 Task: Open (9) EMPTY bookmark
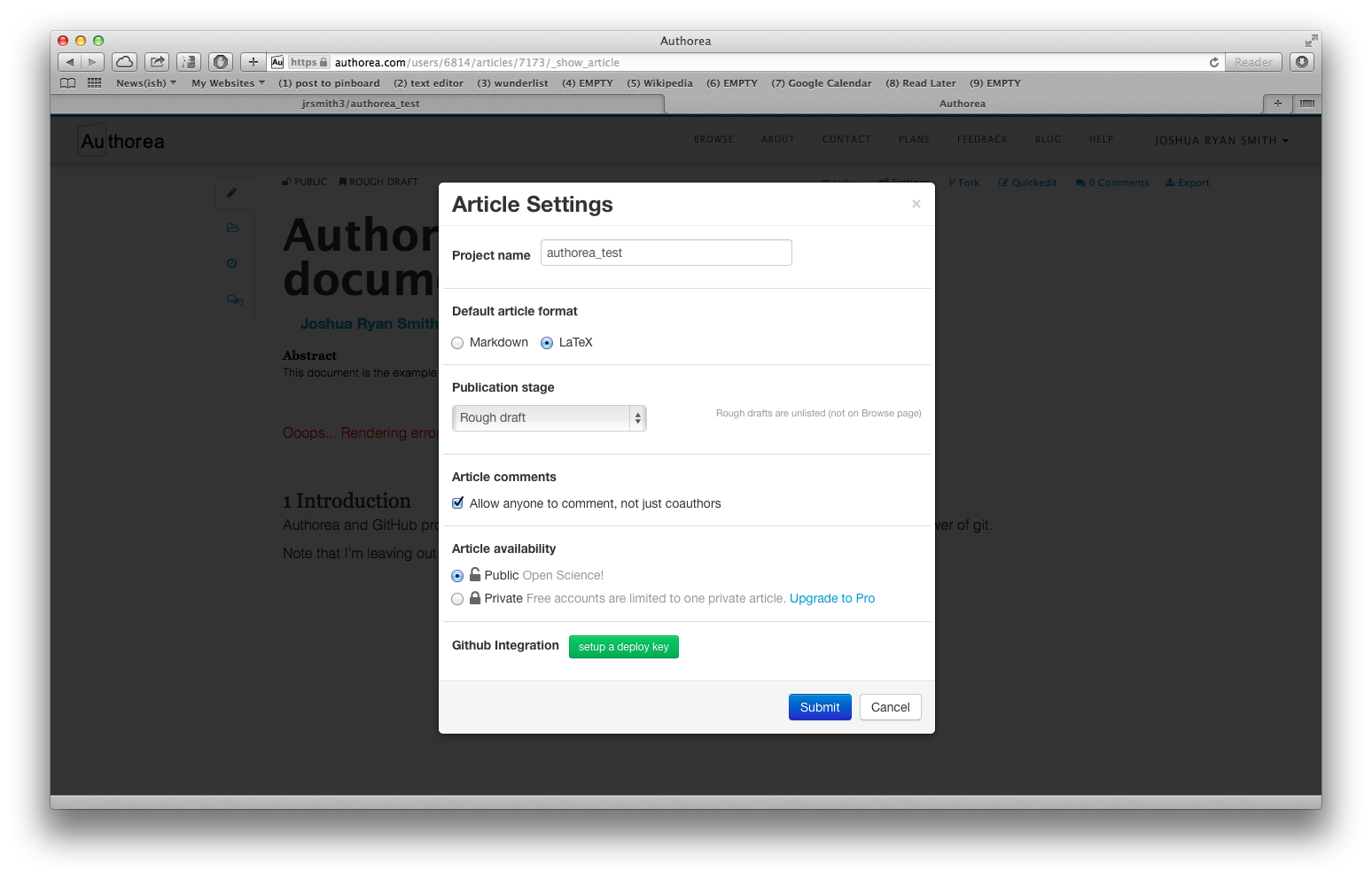pyautogui.click(x=994, y=83)
